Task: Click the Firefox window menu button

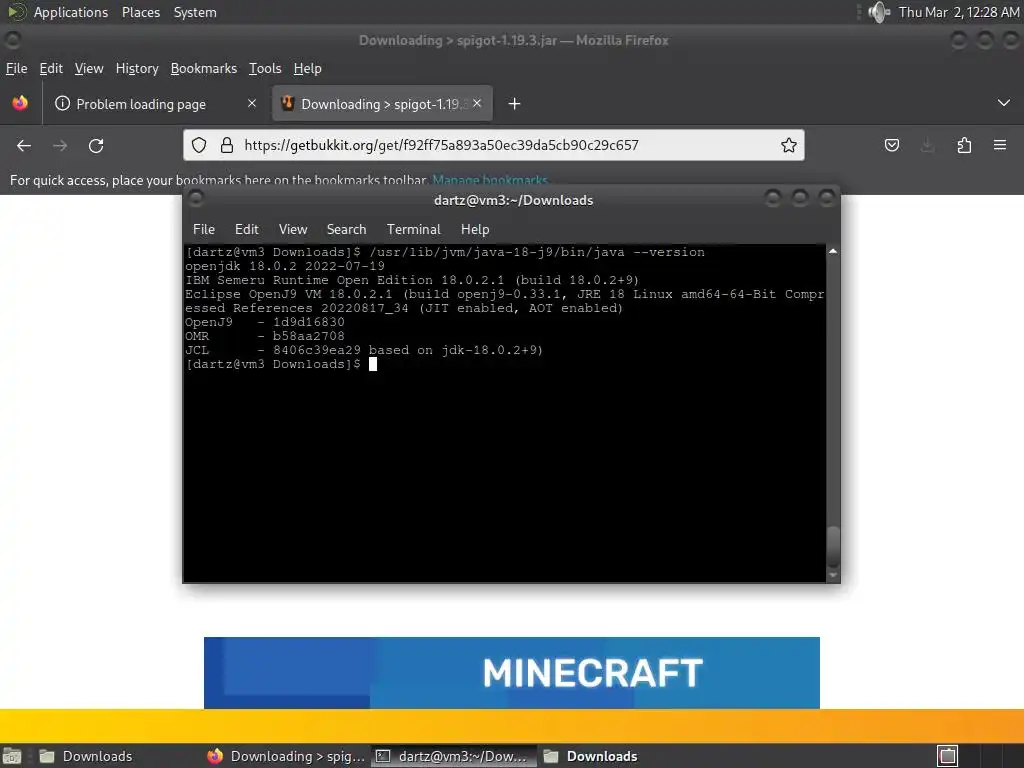Action: pos(12,40)
